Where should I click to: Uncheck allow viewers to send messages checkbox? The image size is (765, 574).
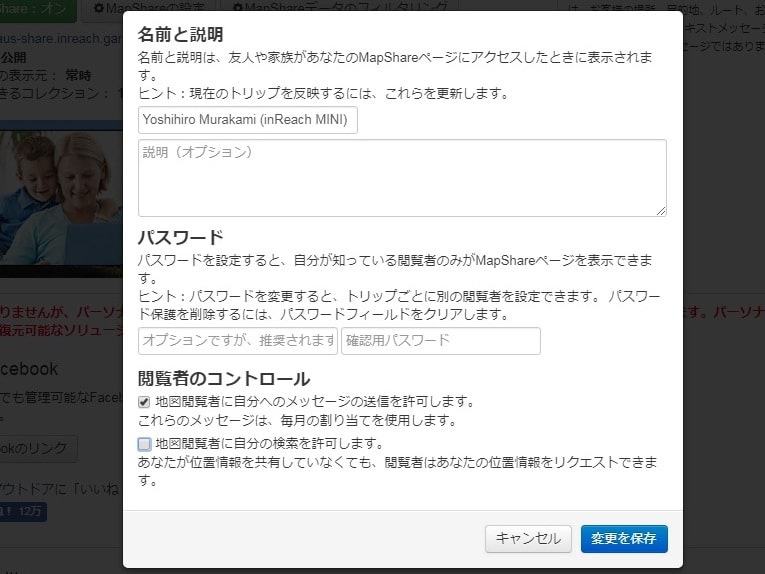pyautogui.click(x=144, y=402)
